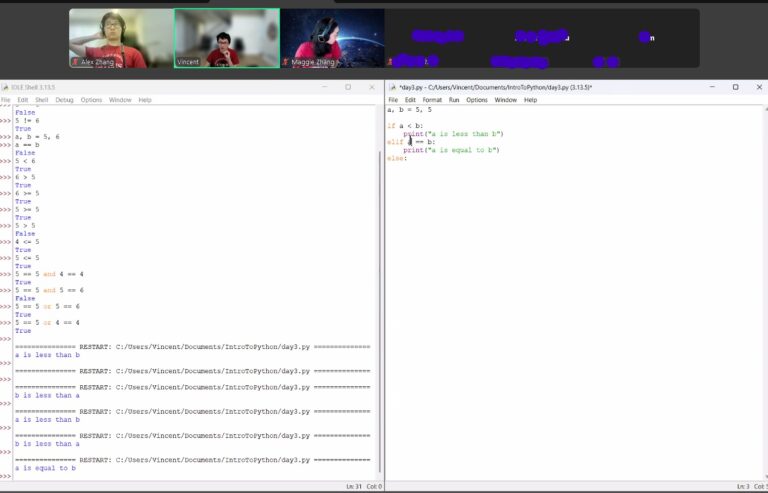The width and height of the screenshot is (768, 493).
Task: Click the shell line '5 == 5 and 5 == 6'
Action: [x=49, y=290]
